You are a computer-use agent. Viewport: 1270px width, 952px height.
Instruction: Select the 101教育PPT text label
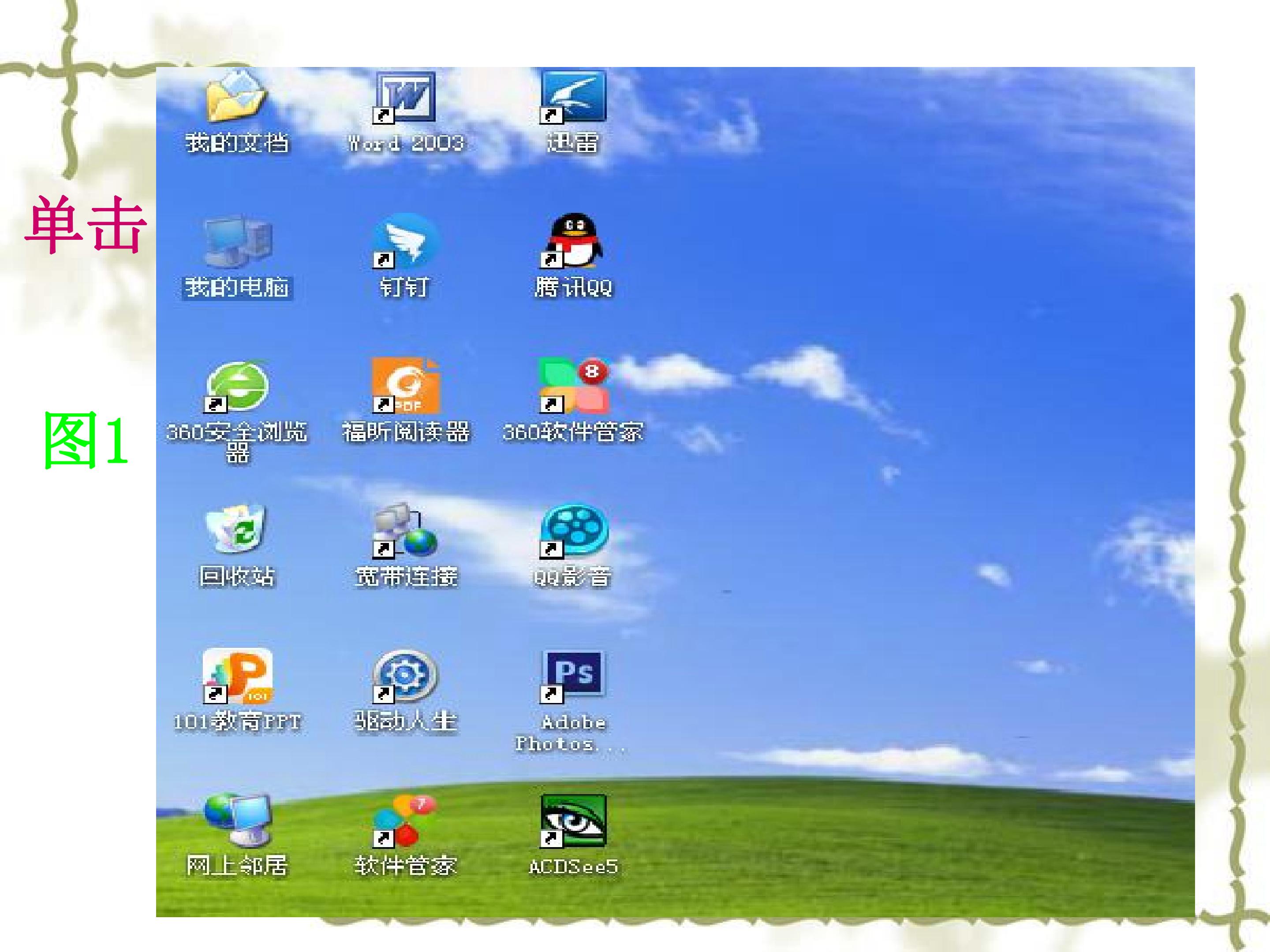tap(237, 721)
